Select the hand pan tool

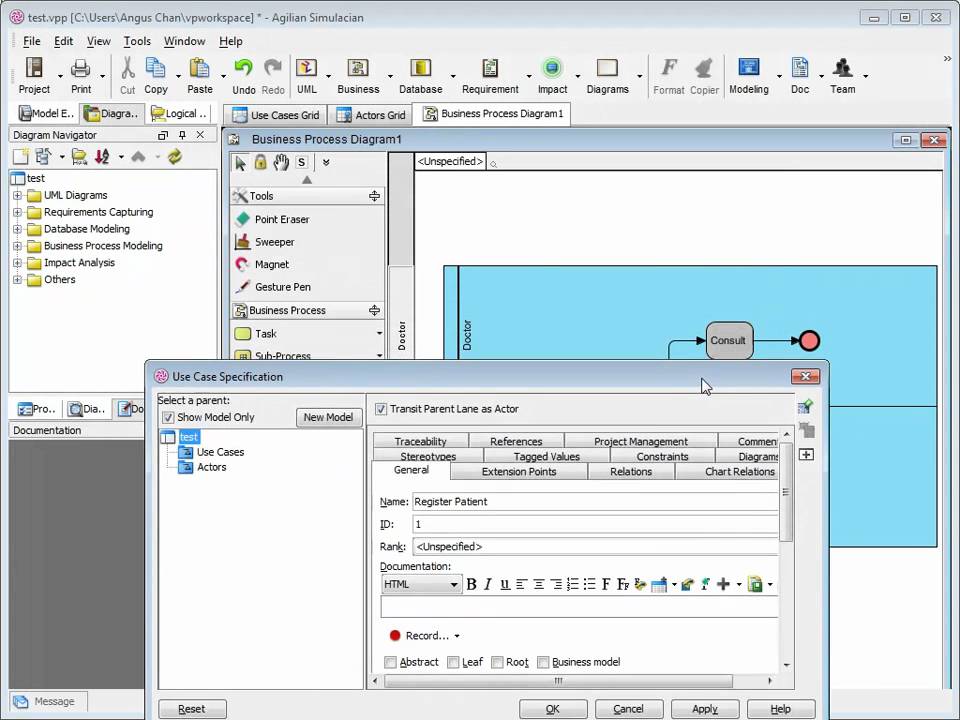pos(281,162)
